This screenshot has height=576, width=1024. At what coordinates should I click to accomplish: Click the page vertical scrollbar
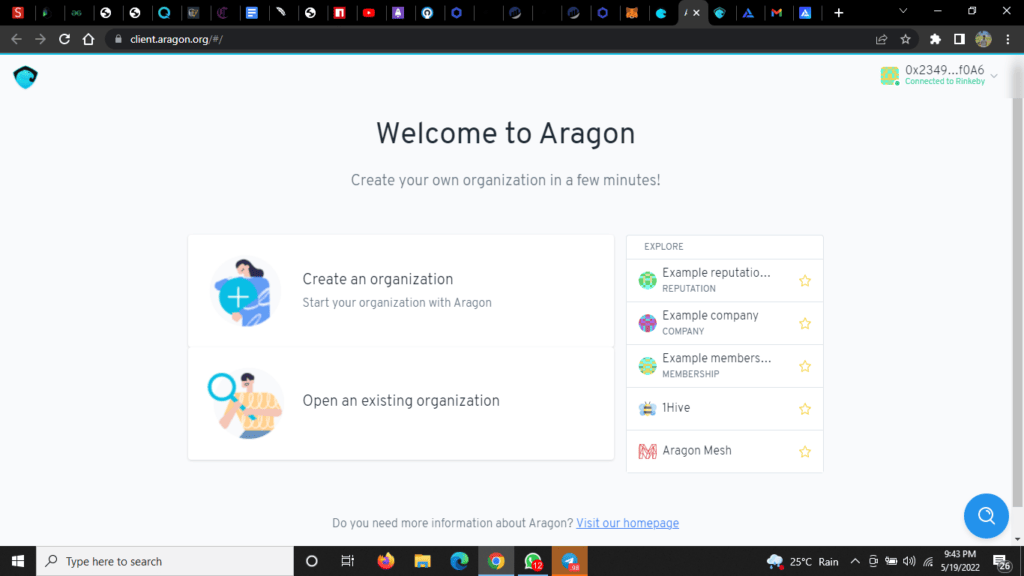[1017, 300]
